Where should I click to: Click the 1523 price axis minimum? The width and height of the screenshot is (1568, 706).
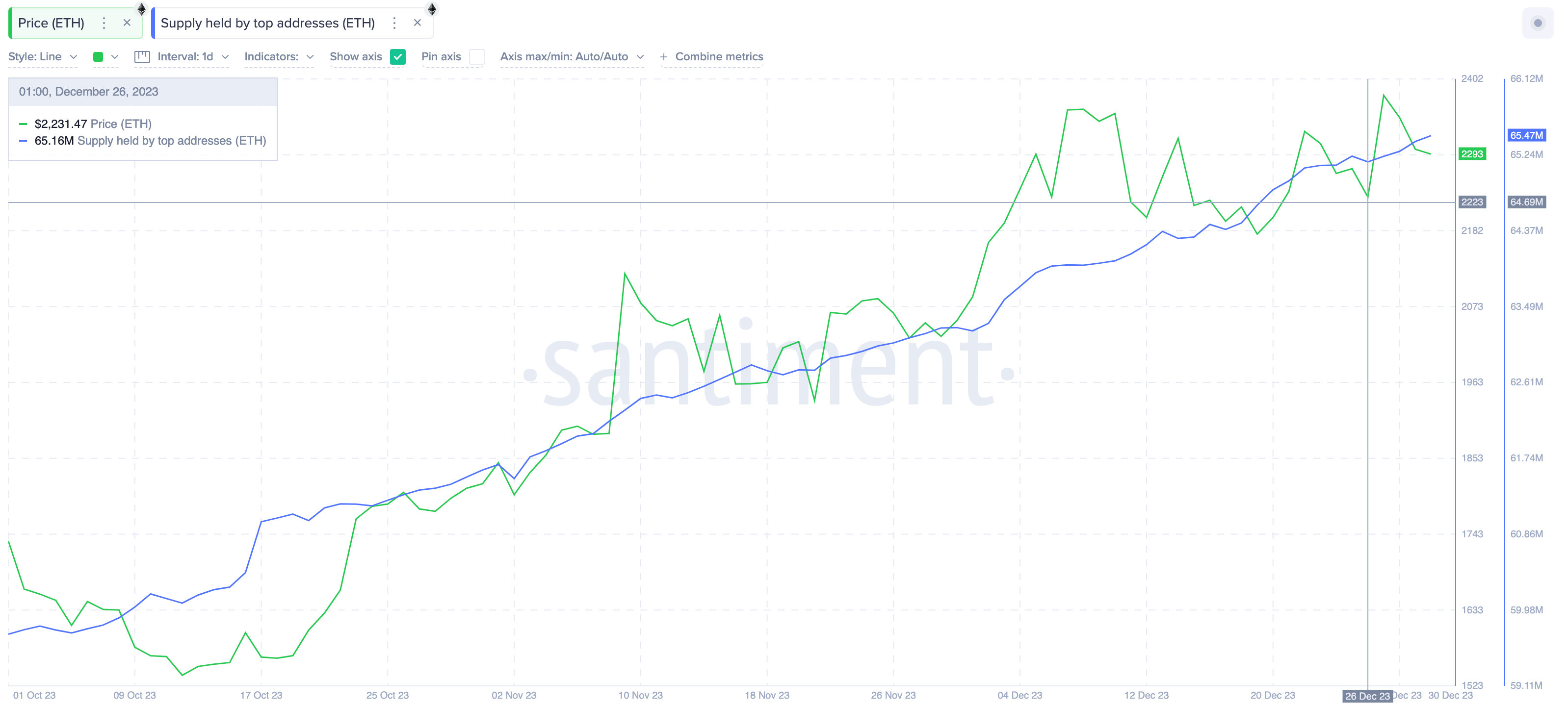point(1472,685)
